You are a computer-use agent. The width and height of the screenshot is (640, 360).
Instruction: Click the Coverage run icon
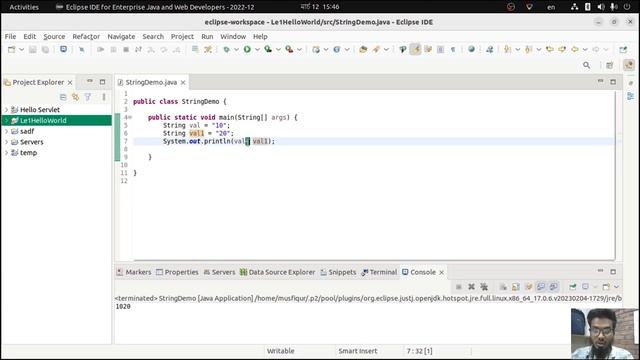(x=268, y=49)
